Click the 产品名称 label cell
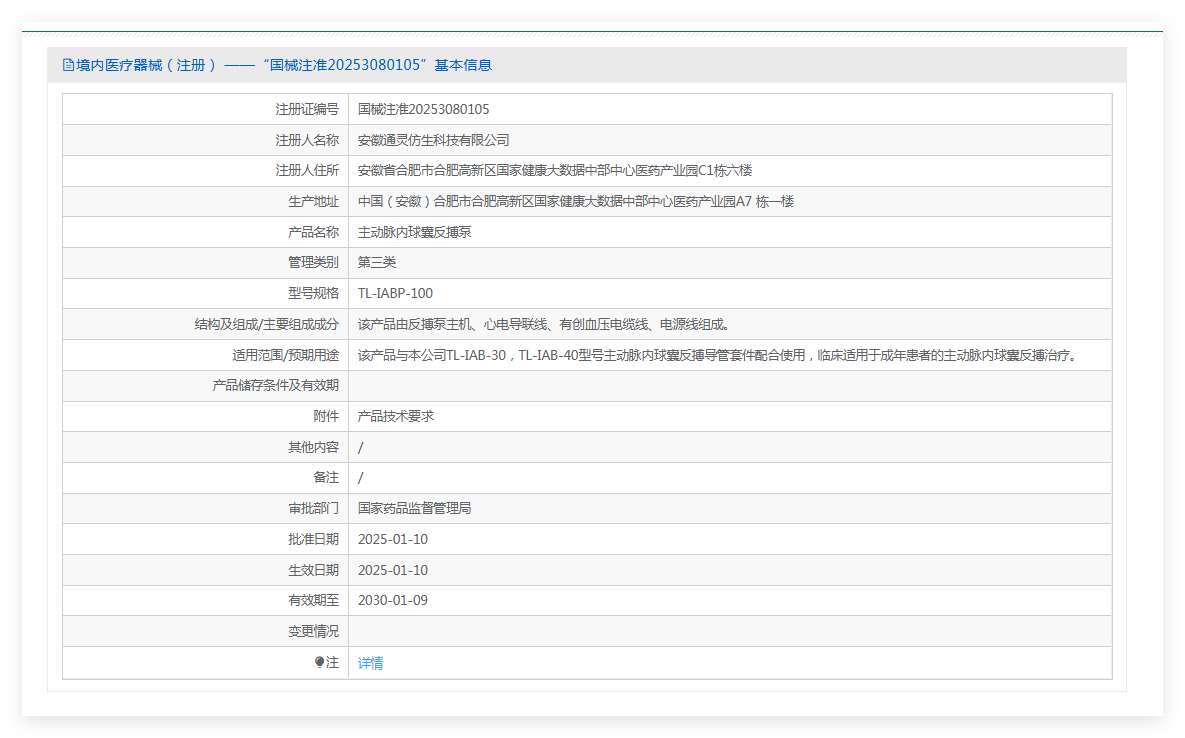1185x738 pixels. 206,233
